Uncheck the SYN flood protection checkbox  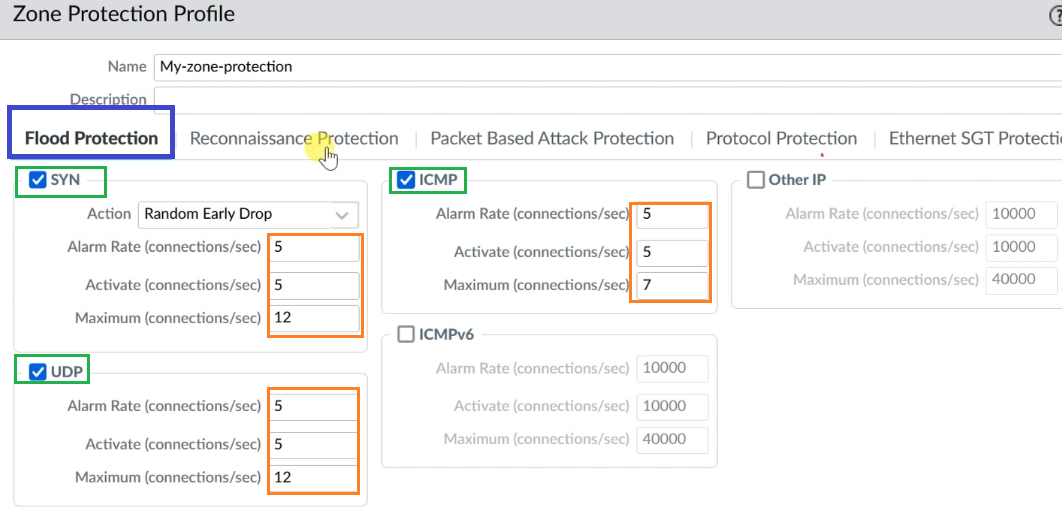(38, 180)
